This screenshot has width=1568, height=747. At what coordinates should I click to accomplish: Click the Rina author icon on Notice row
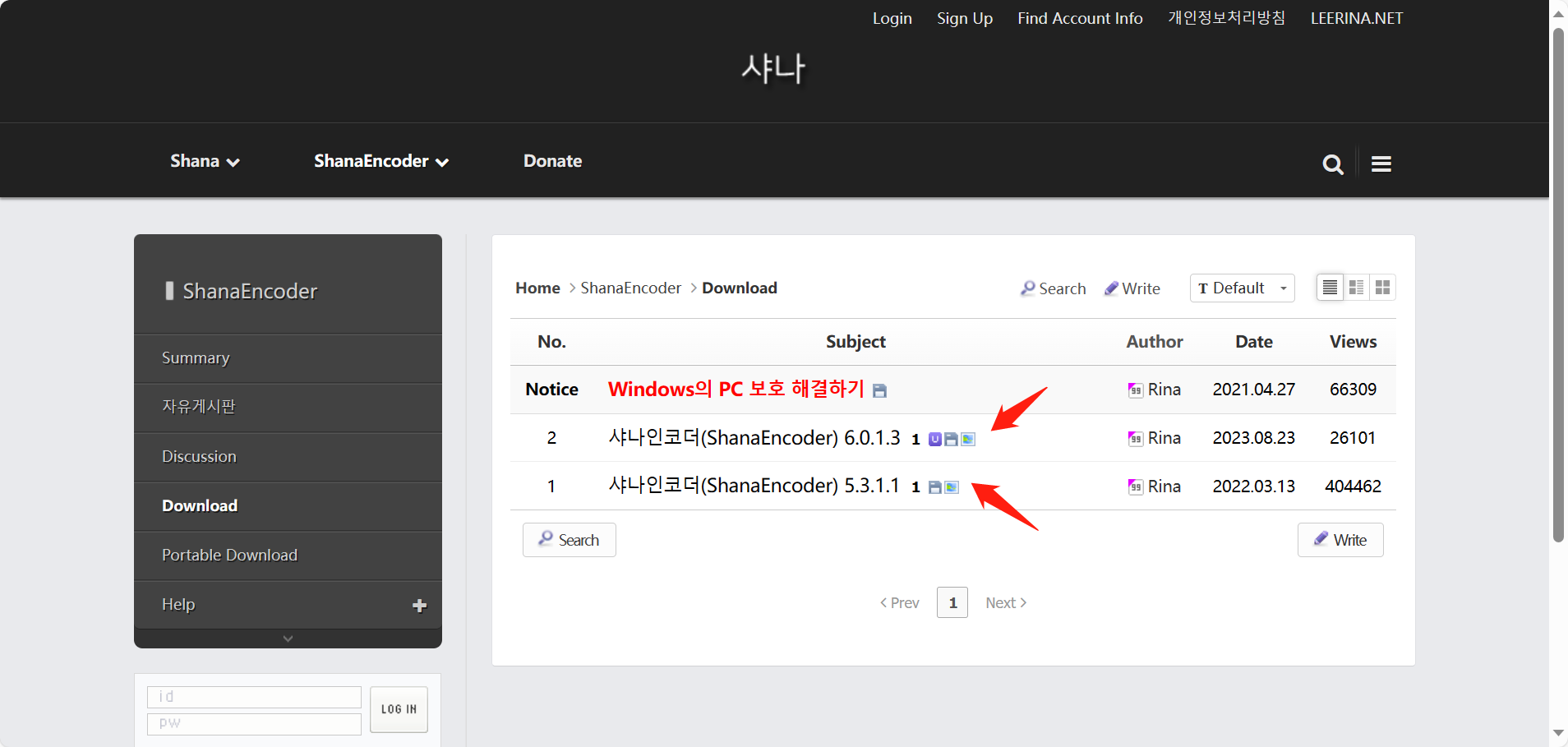[1135, 390]
